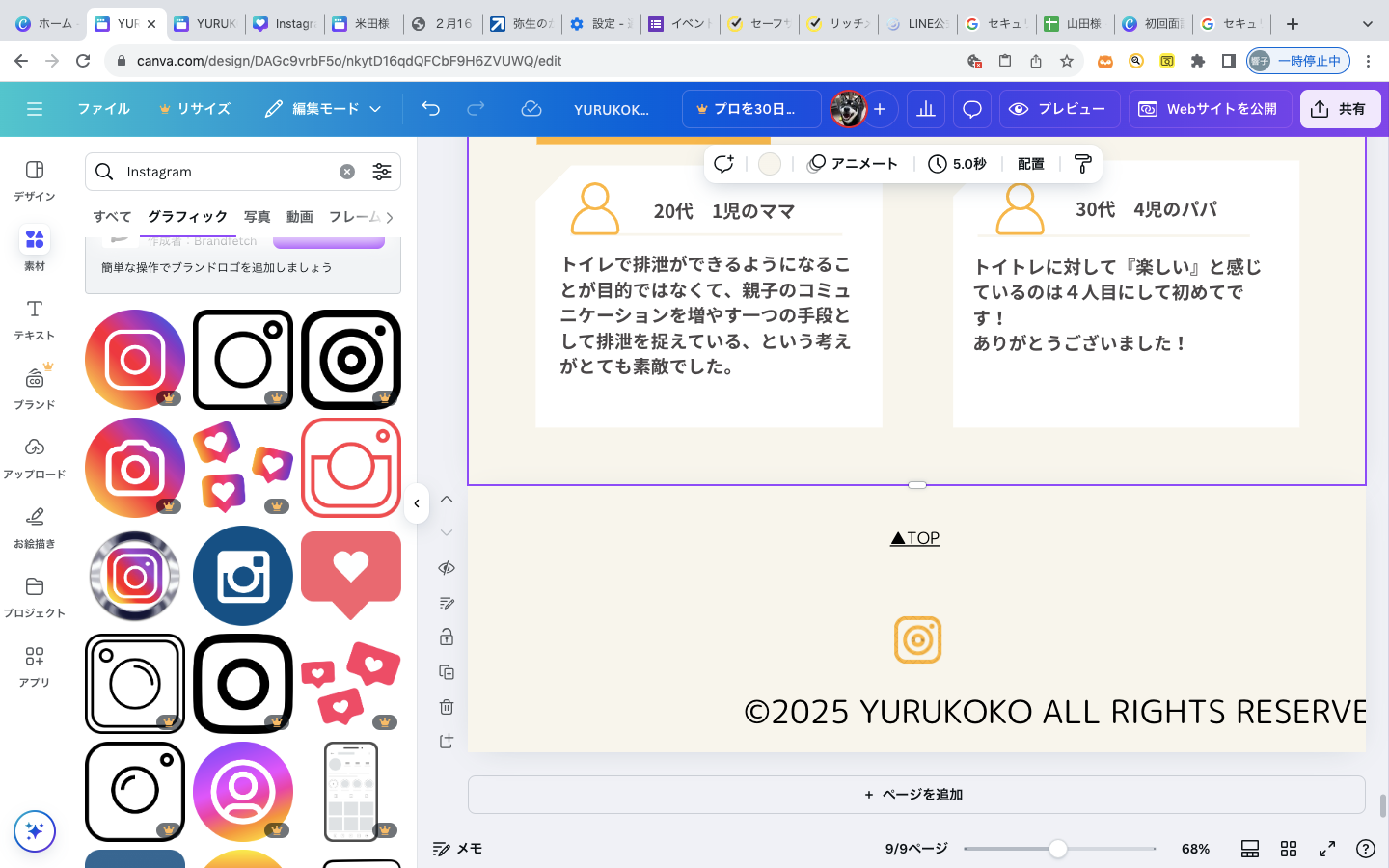Select the 動画 search tab
This screenshot has height=868, width=1389.
[x=299, y=217]
